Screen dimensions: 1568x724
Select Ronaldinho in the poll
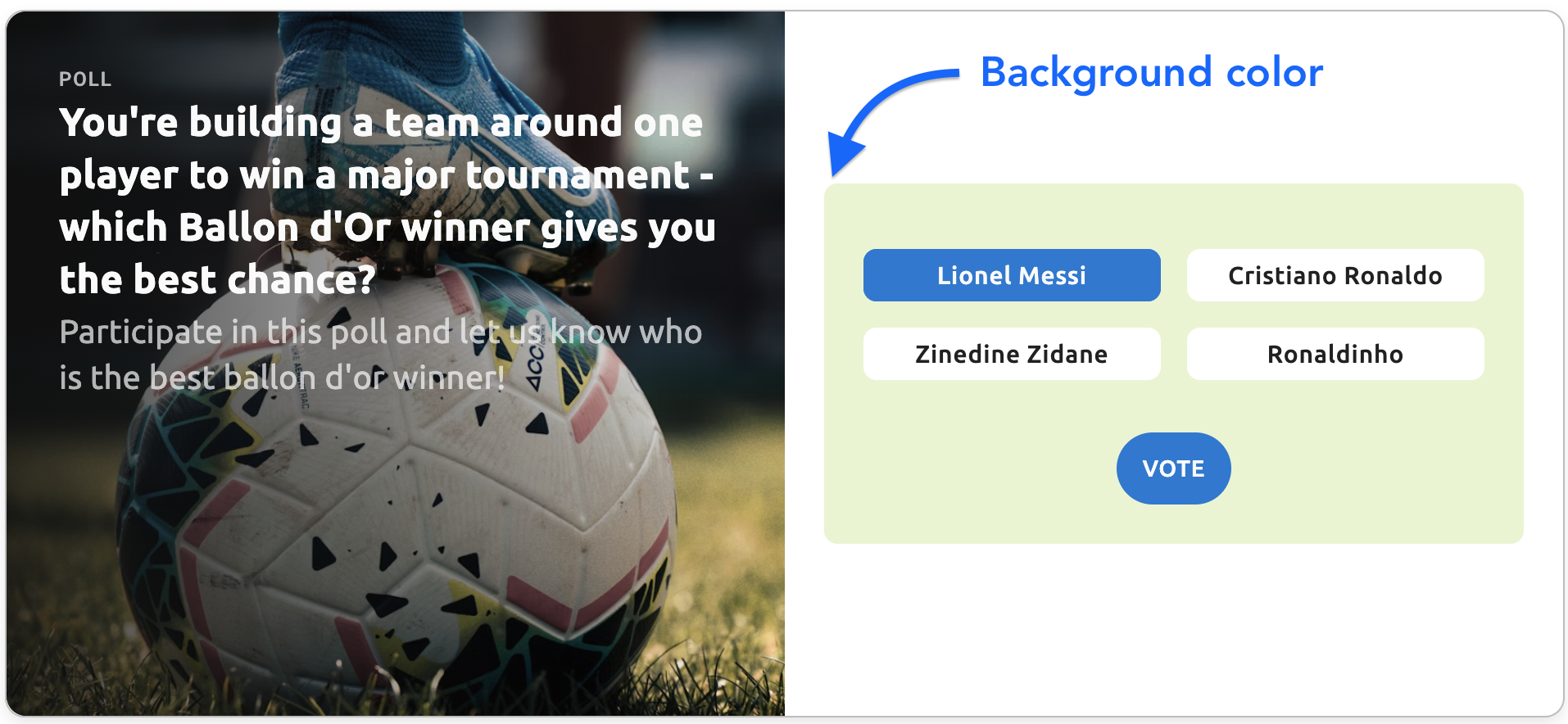[x=1335, y=354]
